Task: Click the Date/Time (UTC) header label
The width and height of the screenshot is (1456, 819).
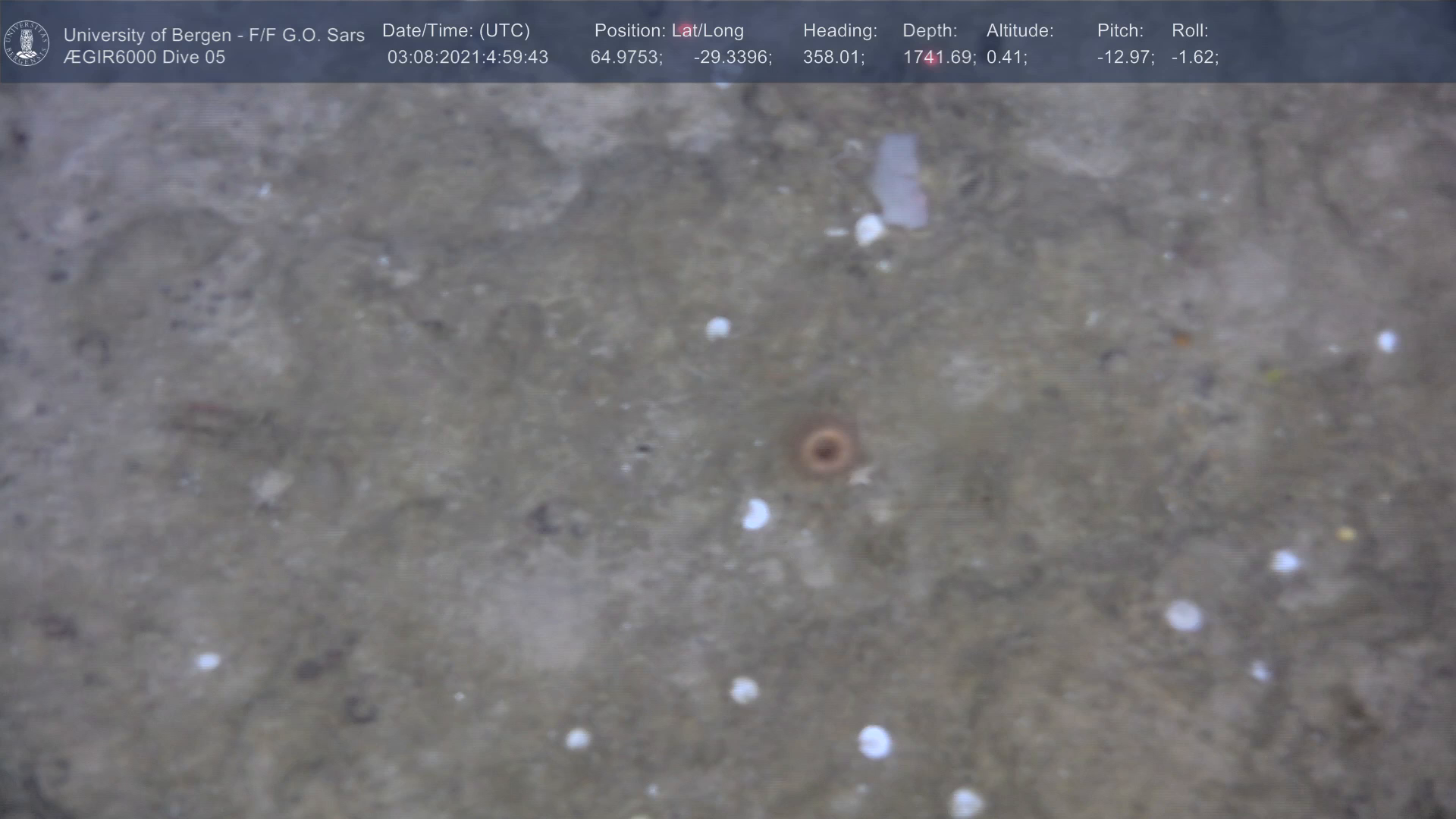Action: pyautogui.click(x=456, y=31)
